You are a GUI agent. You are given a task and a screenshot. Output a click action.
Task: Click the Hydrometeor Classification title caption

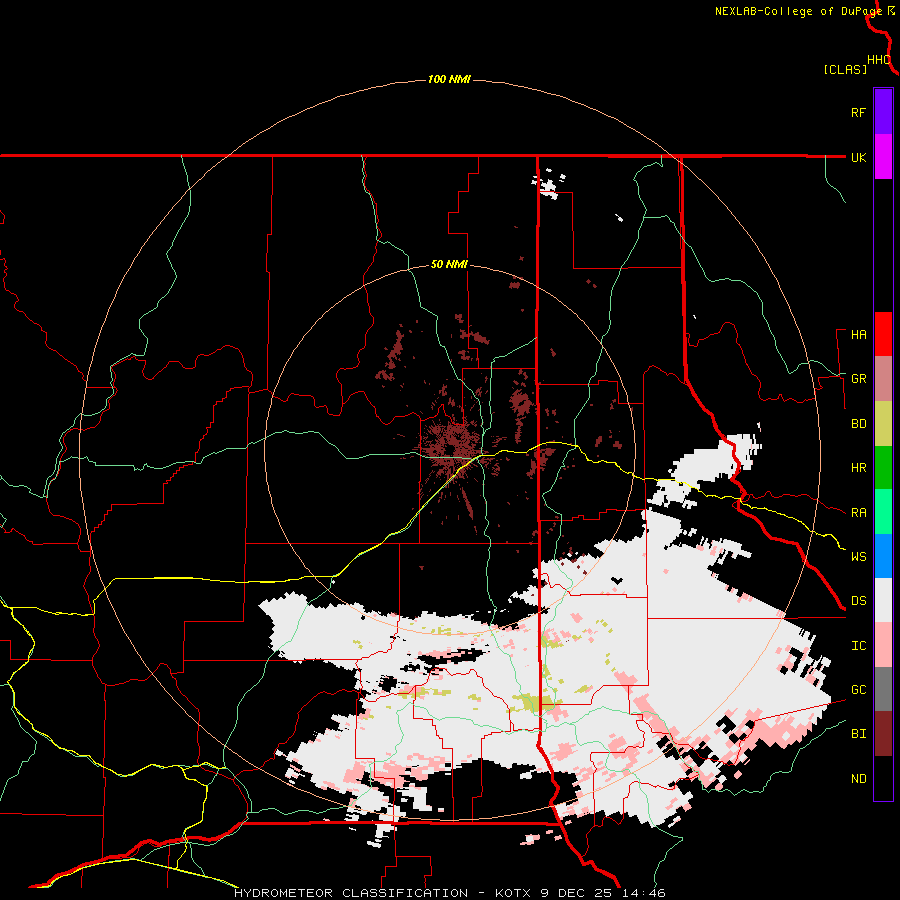coord(449,893)
